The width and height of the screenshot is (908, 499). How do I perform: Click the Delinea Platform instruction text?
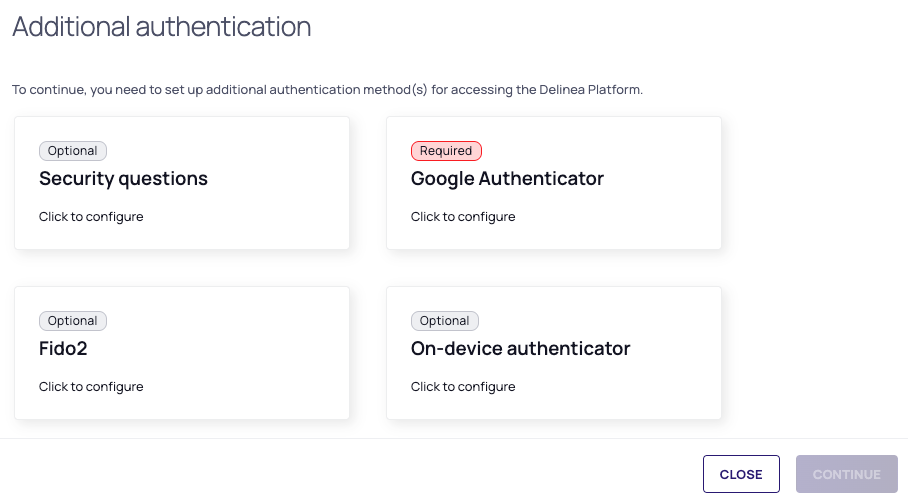pos(327,90)
